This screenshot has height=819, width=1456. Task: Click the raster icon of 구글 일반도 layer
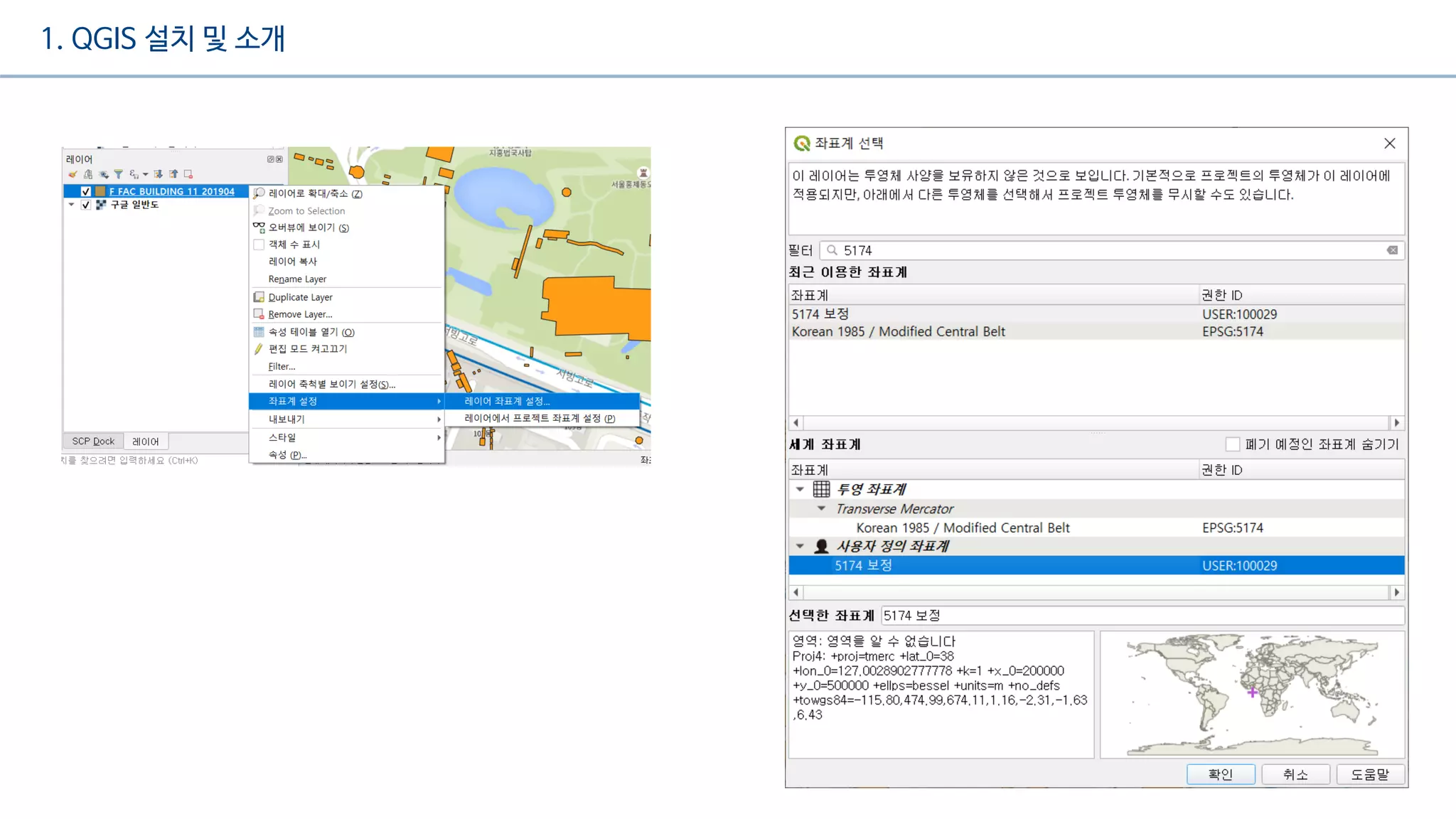[x=100, y=205]
